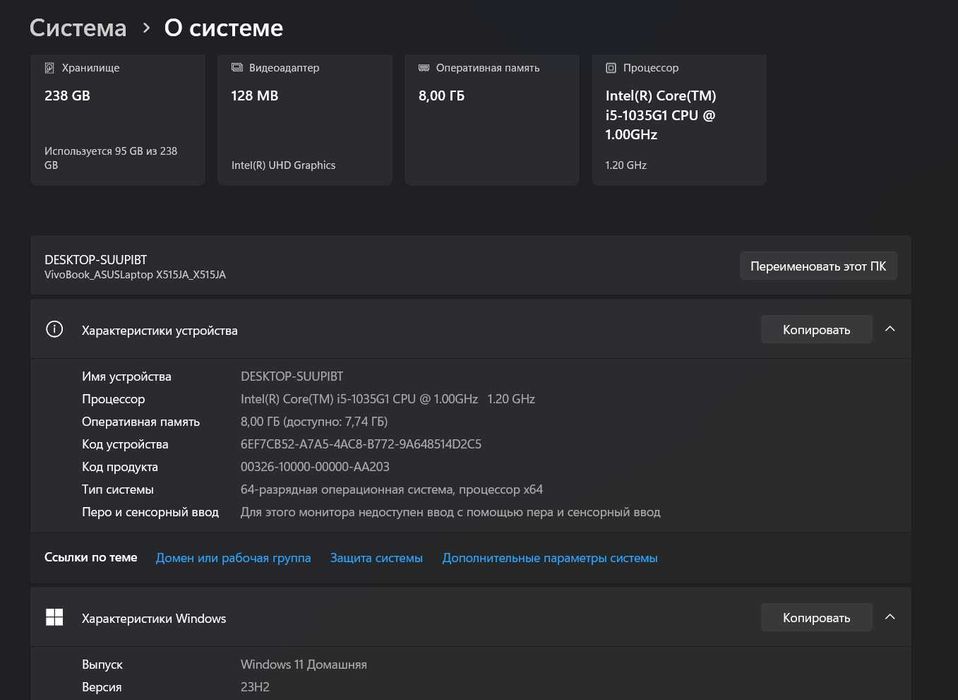Image resolution: width=958 pixels, height=700 pixels.
Task: Click the 1.20 GHz text in processor card
Action: pos(626,165)
